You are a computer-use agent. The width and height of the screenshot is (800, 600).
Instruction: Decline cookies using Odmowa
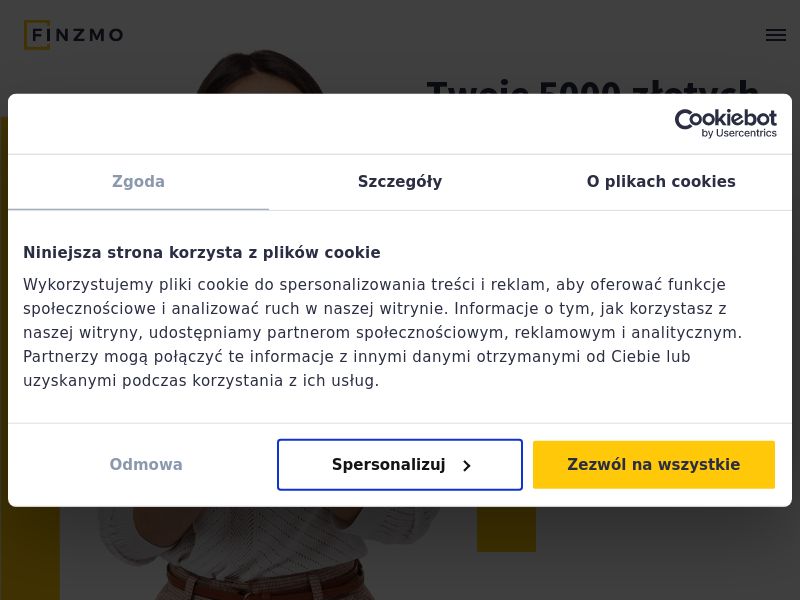pos(146,465)
